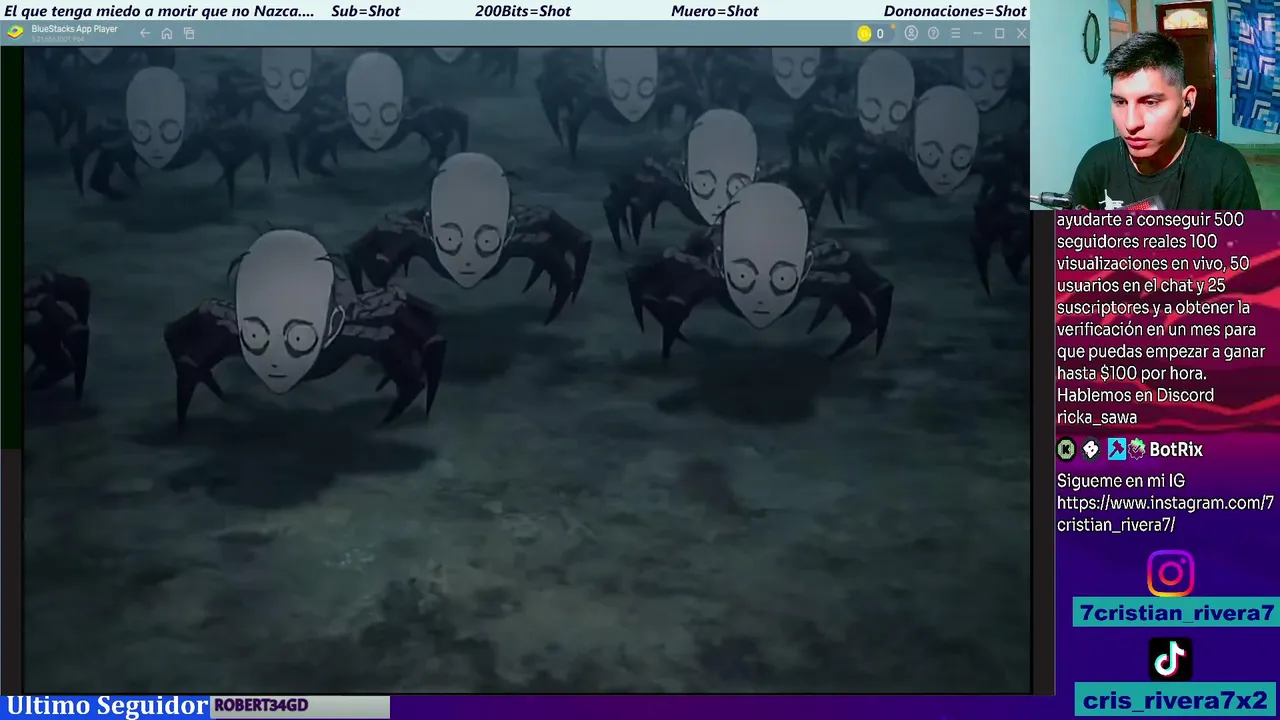This screenshot has width=1280, height=720.
Task: Click 'Muero=Shot' banner text
Action: tap(715, 11)
